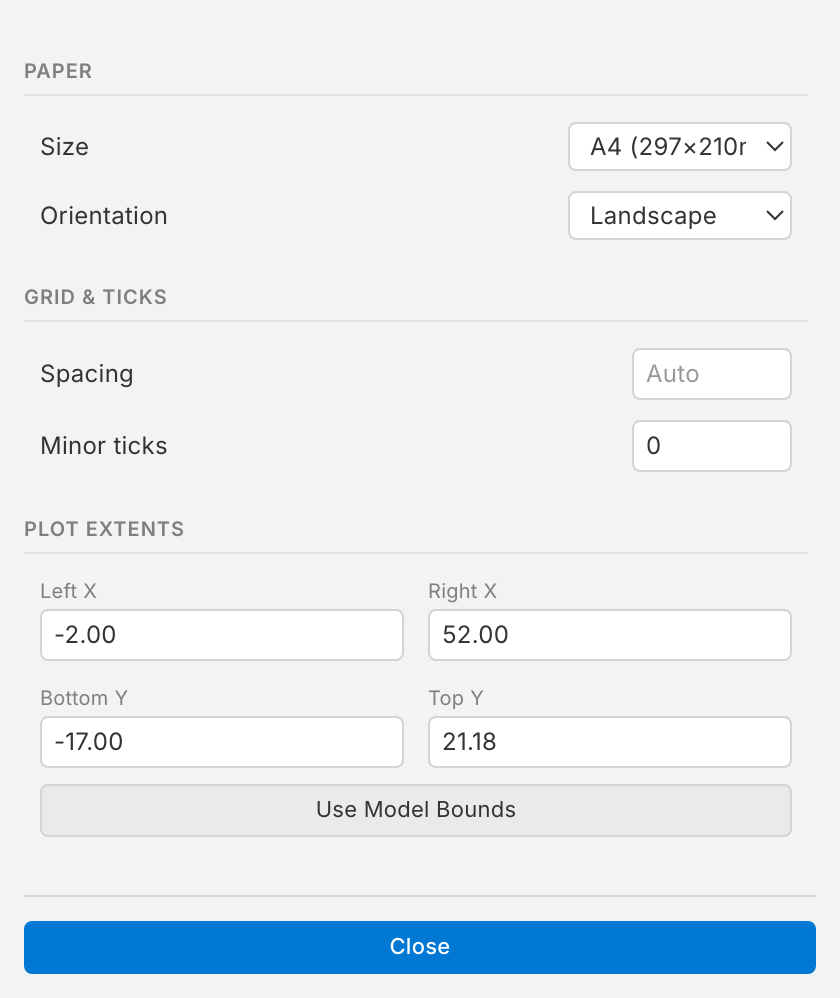Click the Use Model Bounds button
The width and height of the screenshot is (840, 998).
[x=416, y=810]
